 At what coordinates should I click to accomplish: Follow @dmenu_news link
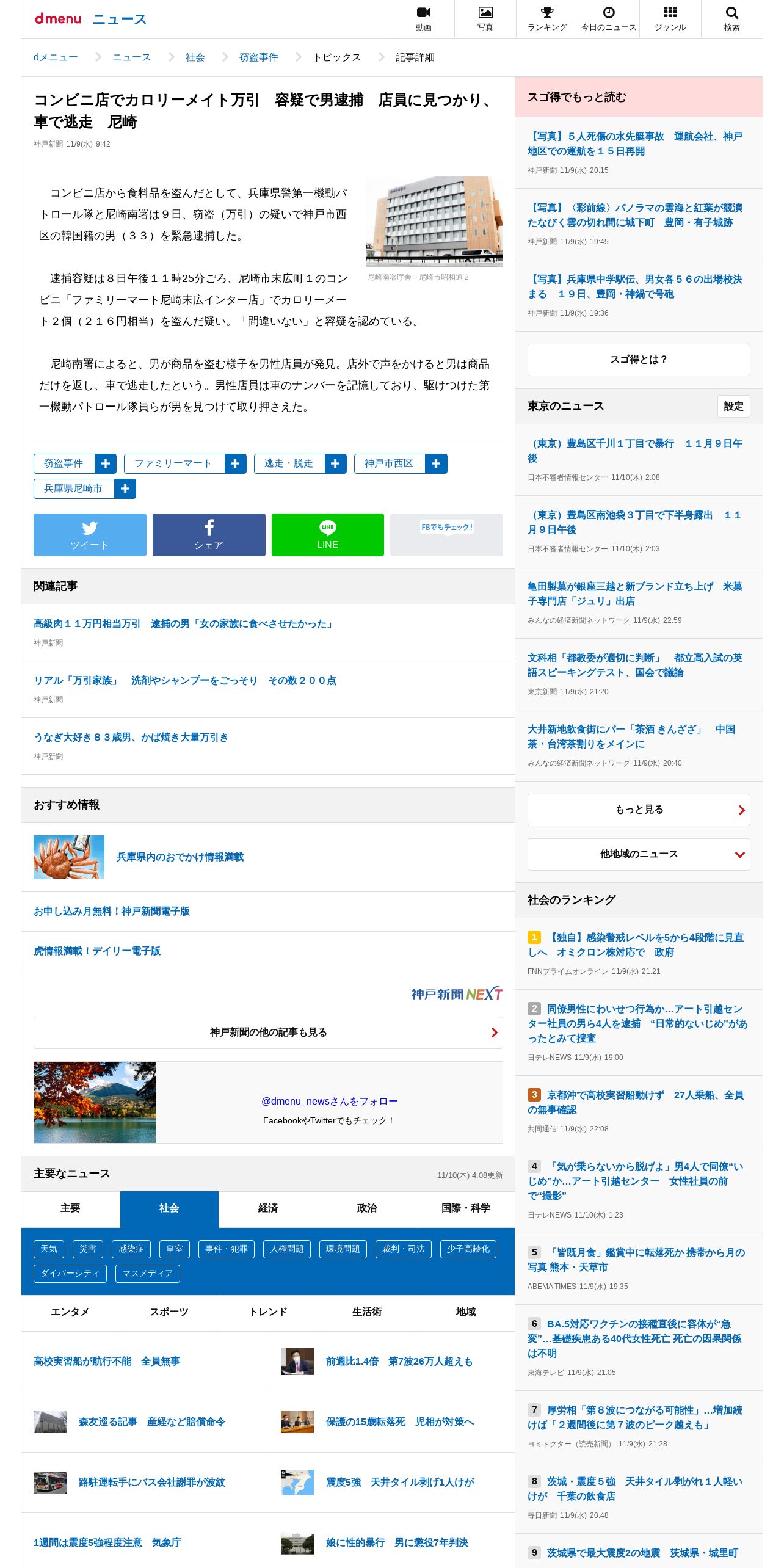tap(329, 1102)
